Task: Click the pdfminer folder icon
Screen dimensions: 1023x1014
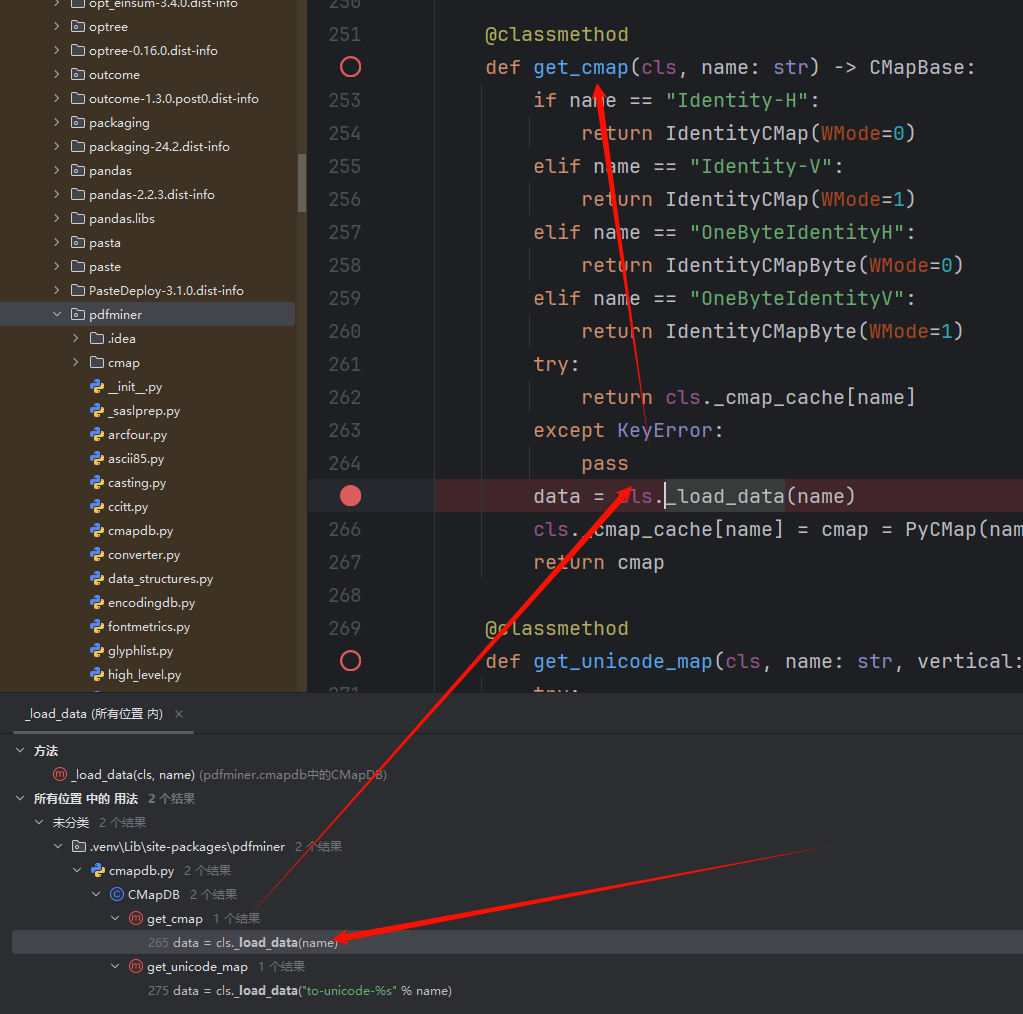Action: pyautogui.click(x=78, y=315)
